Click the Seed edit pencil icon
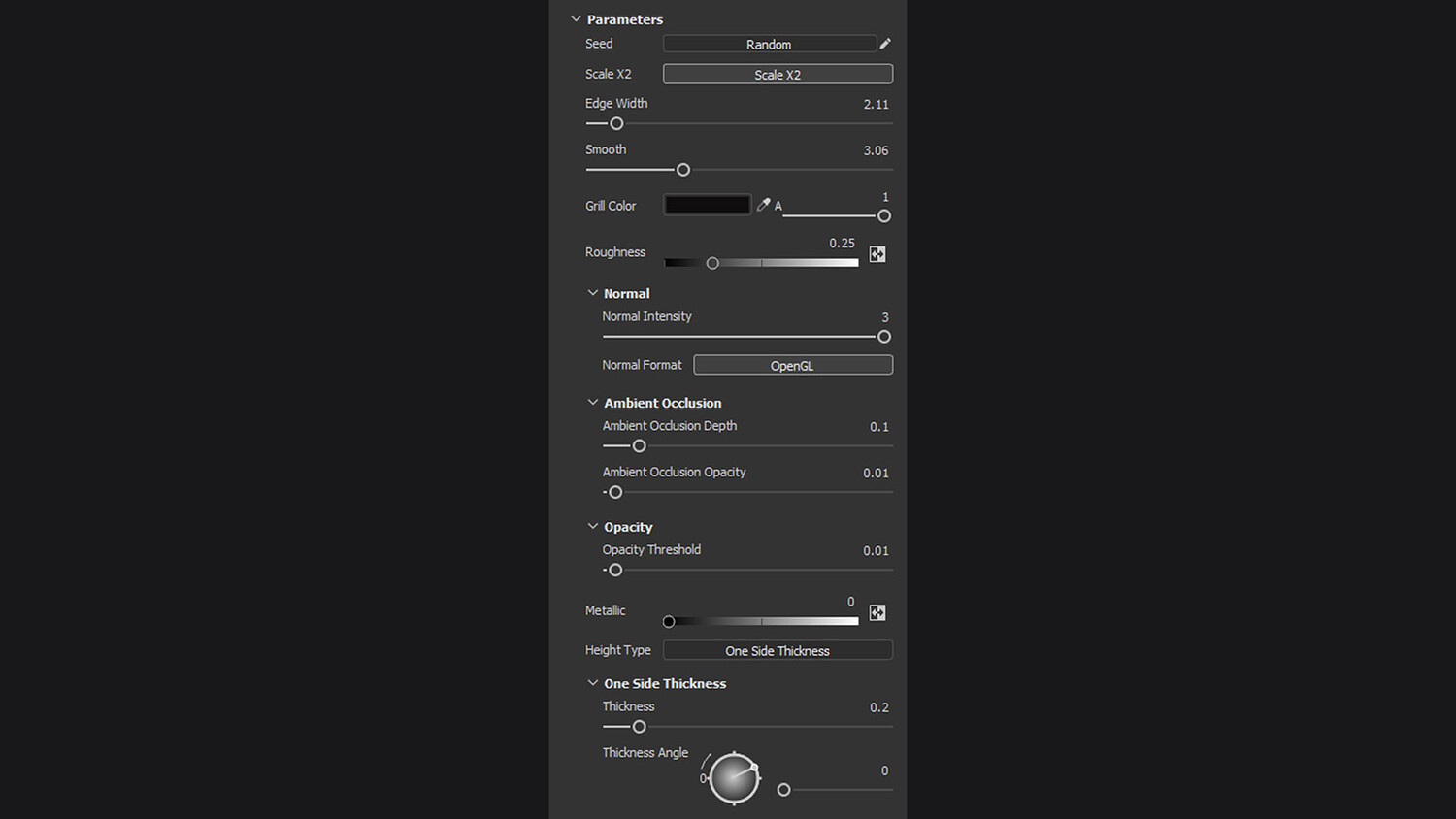The image size is (1456, 819). (x=885, y=44)
